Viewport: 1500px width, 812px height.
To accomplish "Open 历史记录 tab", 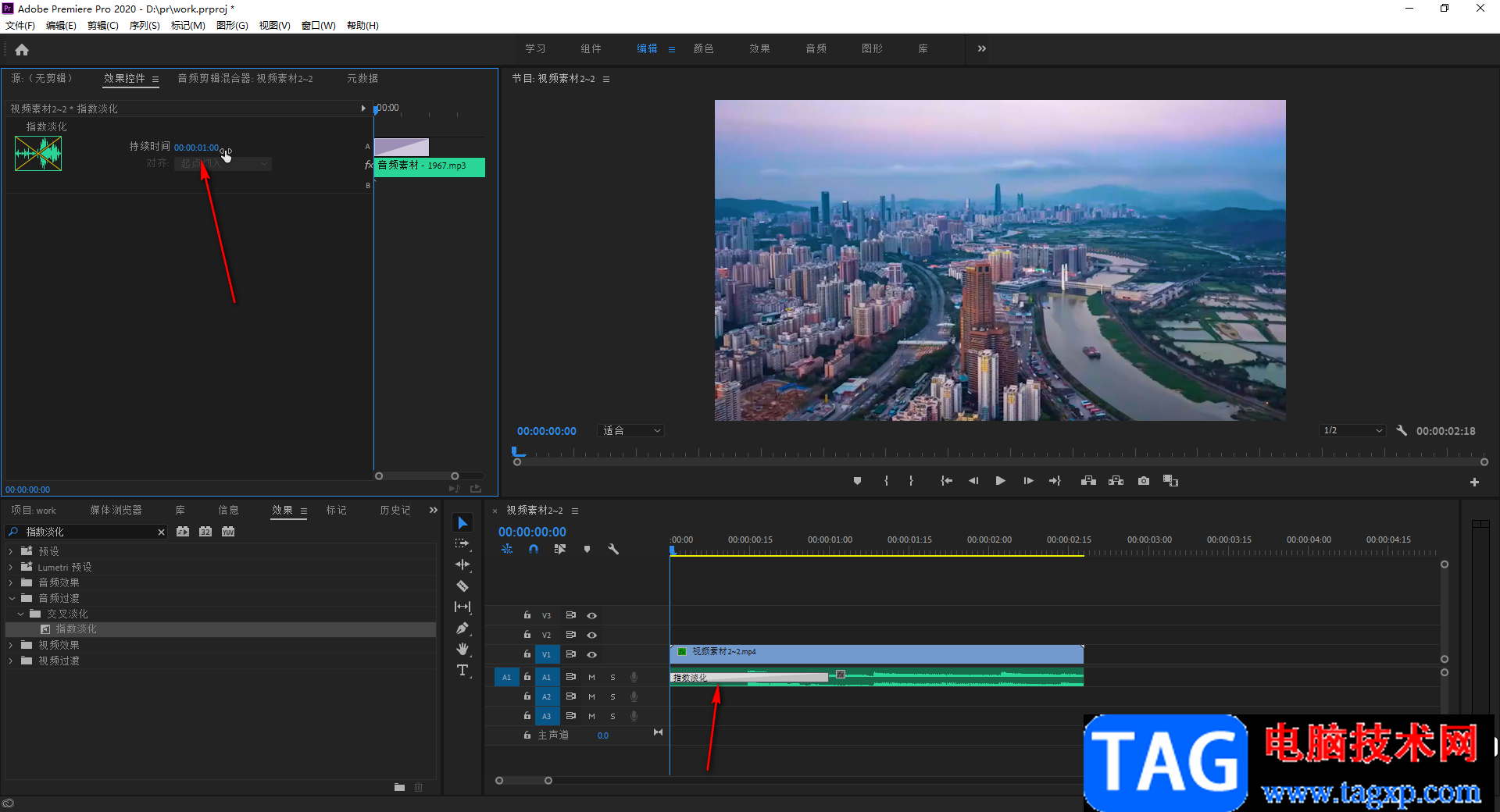I will [x=395, y=510].
